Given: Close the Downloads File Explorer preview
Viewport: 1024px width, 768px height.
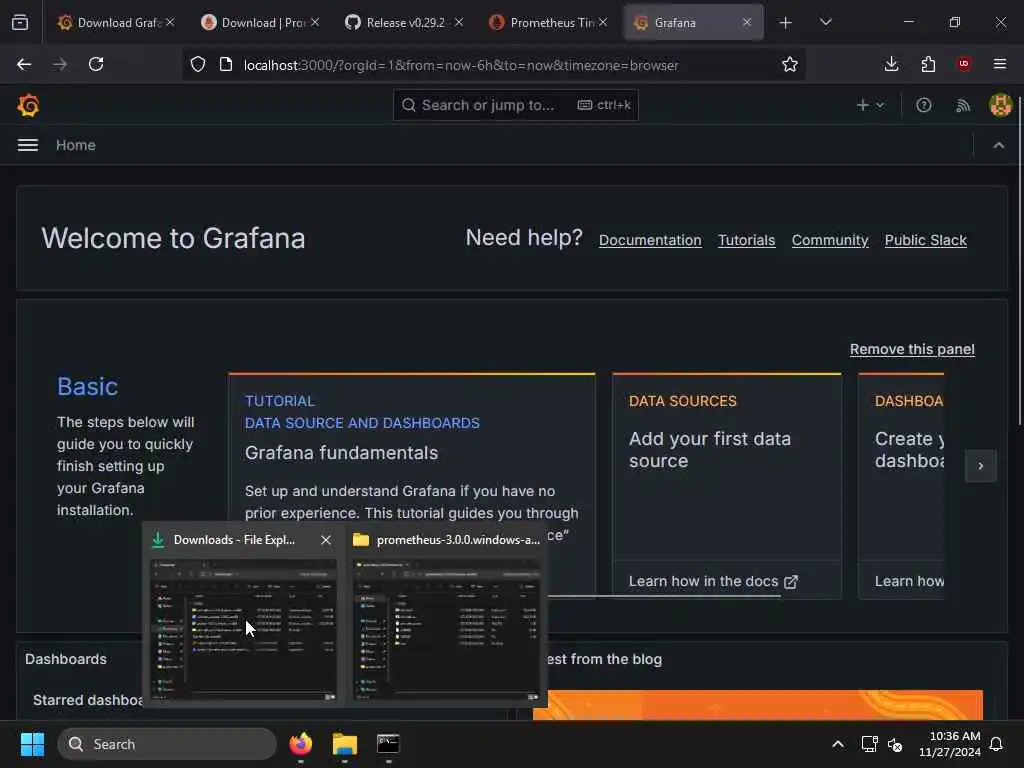Looking at the screenshot, I should point(326,540).
